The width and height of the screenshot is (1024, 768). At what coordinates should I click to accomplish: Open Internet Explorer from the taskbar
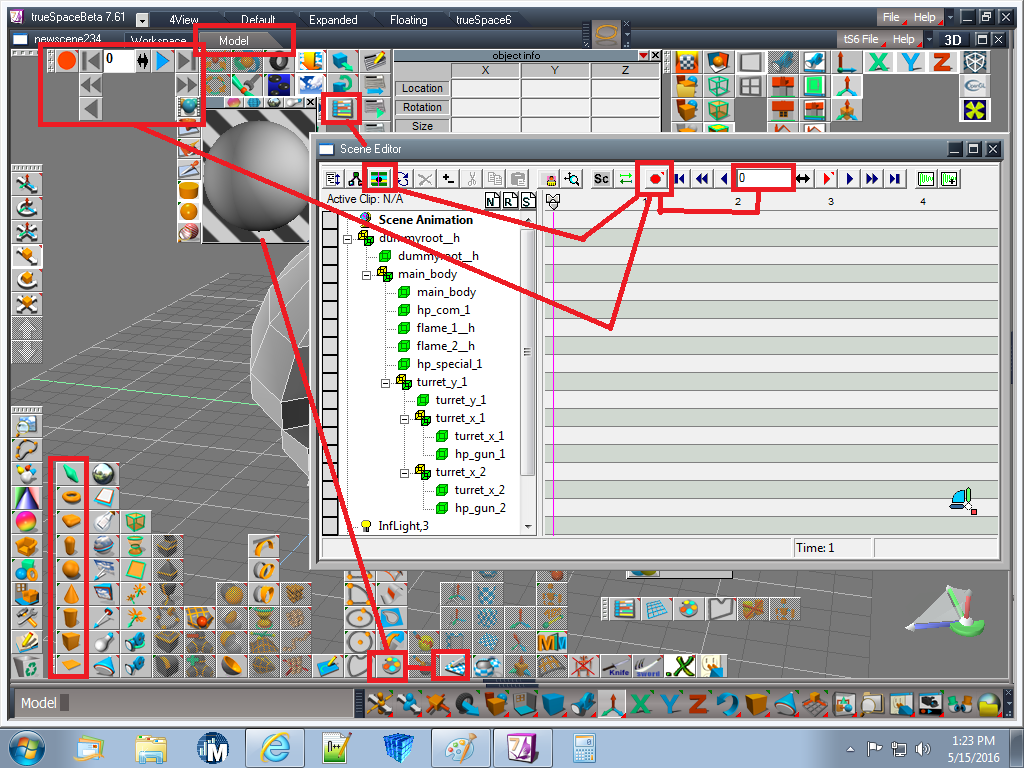click(275, 748)
